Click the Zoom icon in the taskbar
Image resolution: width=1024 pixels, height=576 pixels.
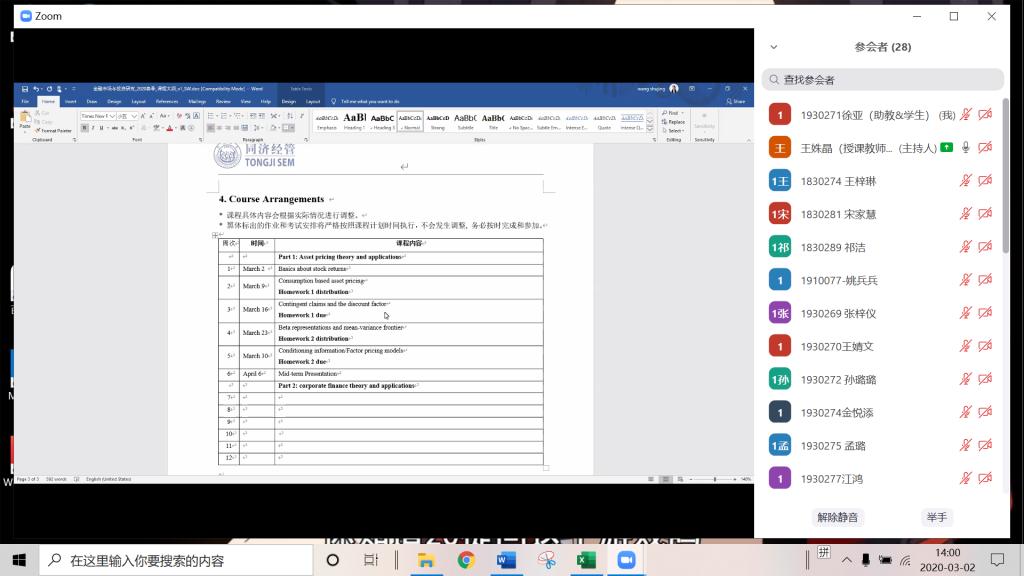point(627,560)
